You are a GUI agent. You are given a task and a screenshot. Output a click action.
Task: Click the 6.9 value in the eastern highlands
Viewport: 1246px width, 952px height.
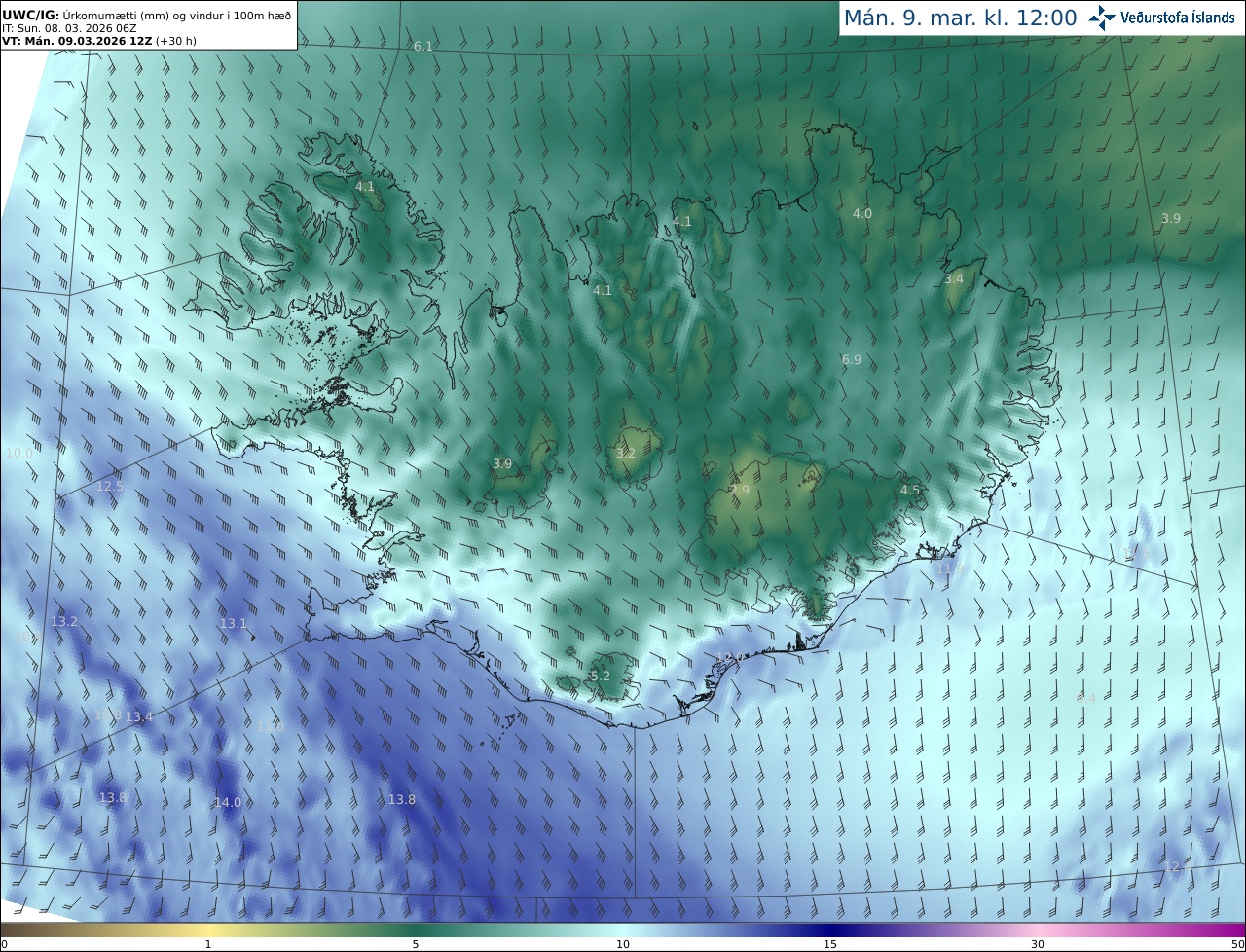pyautogui.click(x=852, y=360)
